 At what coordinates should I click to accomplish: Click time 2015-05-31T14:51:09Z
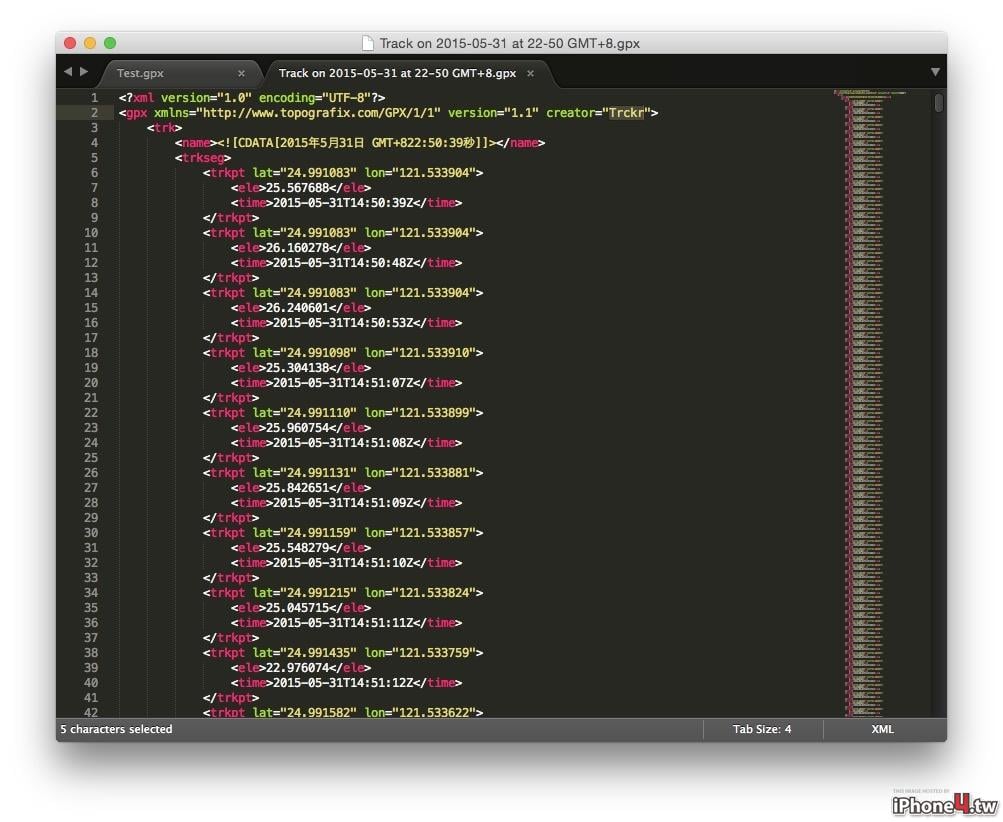click(343, 503)
